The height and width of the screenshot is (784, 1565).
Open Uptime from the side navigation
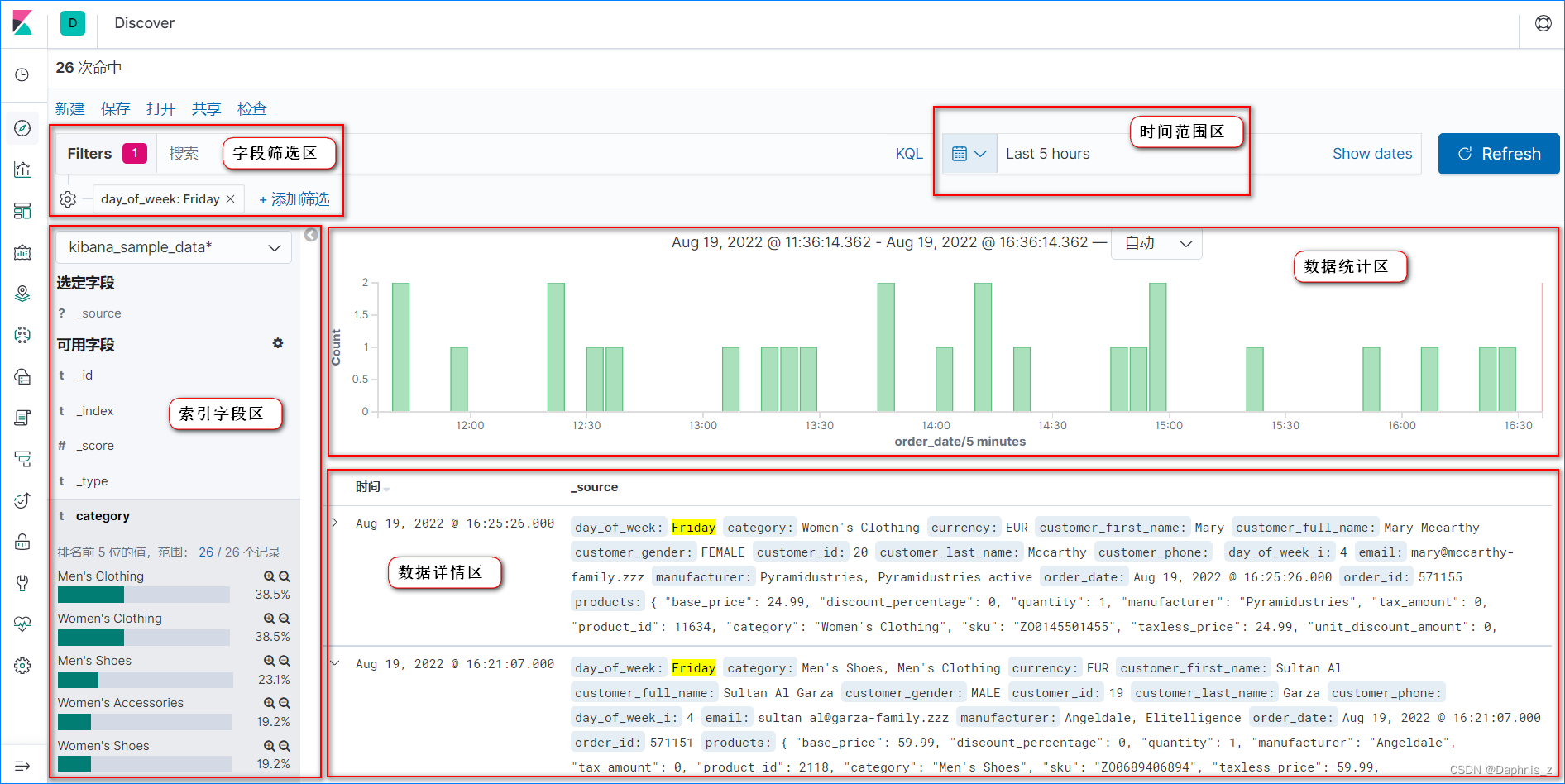pos(22,500)
